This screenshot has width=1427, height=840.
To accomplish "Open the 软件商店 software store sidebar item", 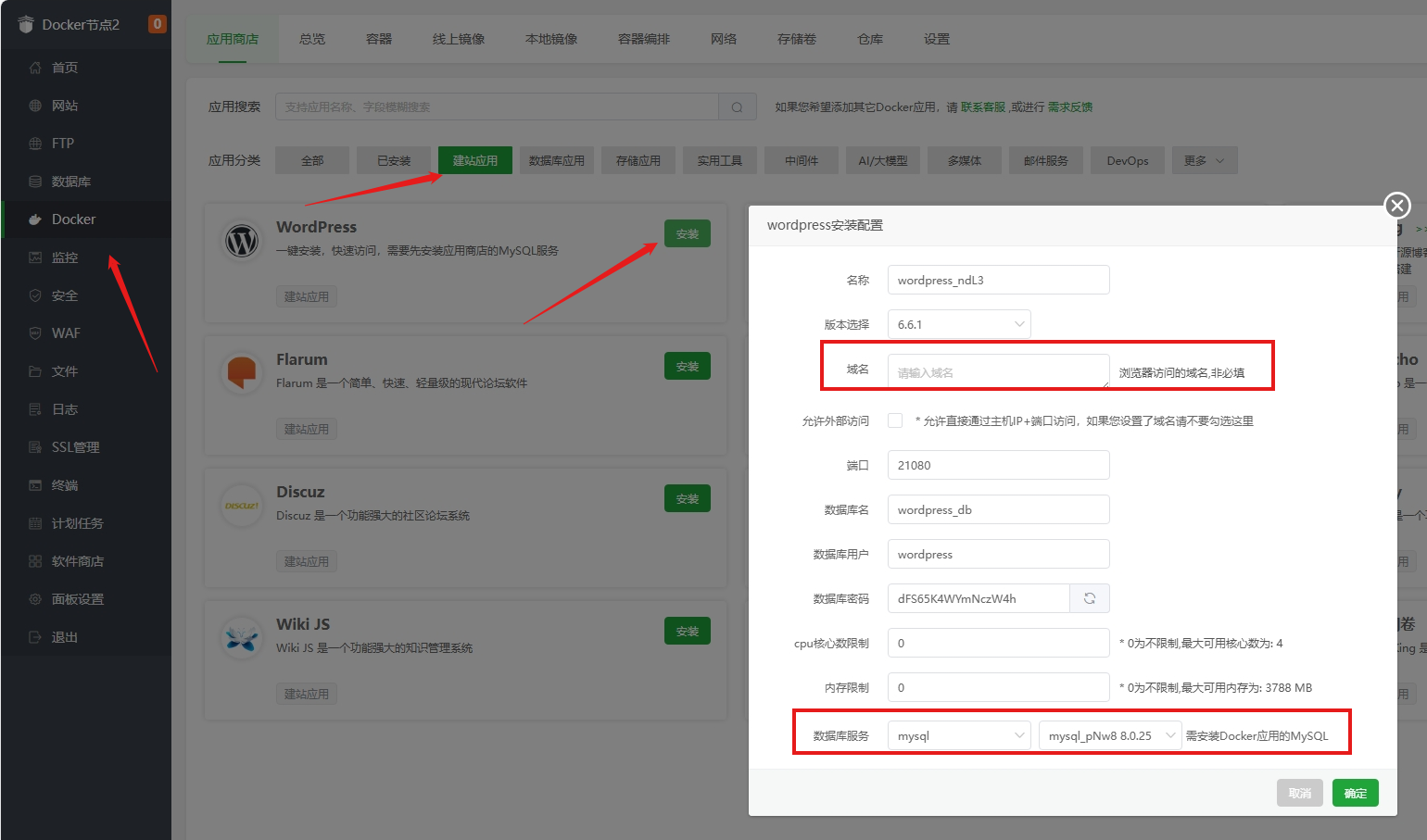I will (x=85, y=561).
